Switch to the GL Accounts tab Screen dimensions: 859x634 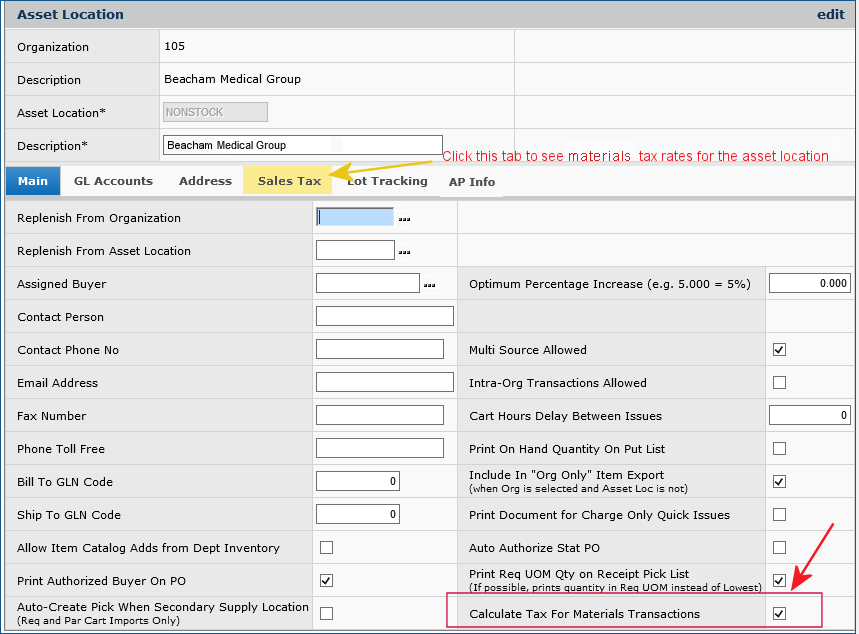click(x=113, y=181)
